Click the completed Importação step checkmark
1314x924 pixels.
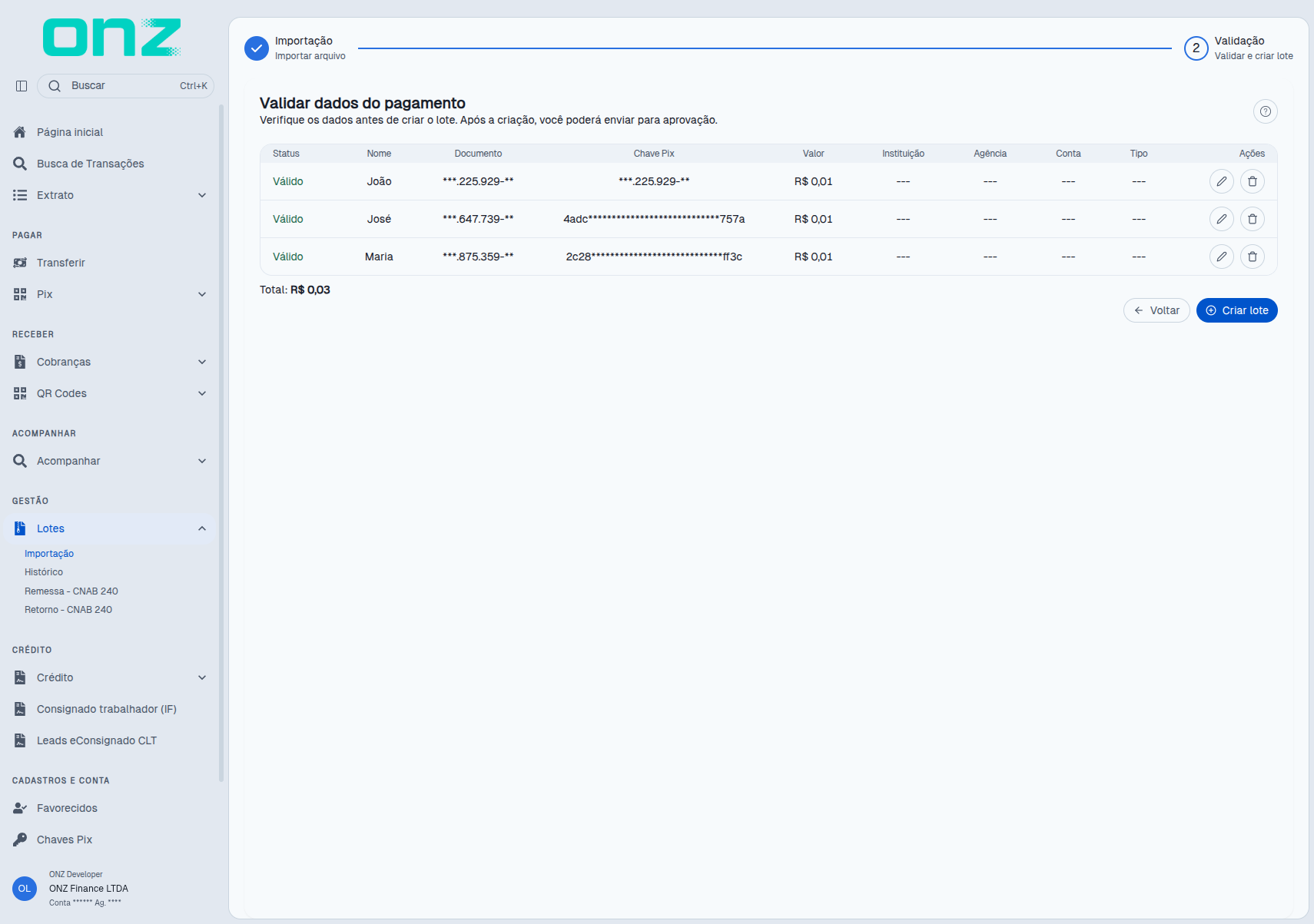pyautogui.click(x=257, y=48)
